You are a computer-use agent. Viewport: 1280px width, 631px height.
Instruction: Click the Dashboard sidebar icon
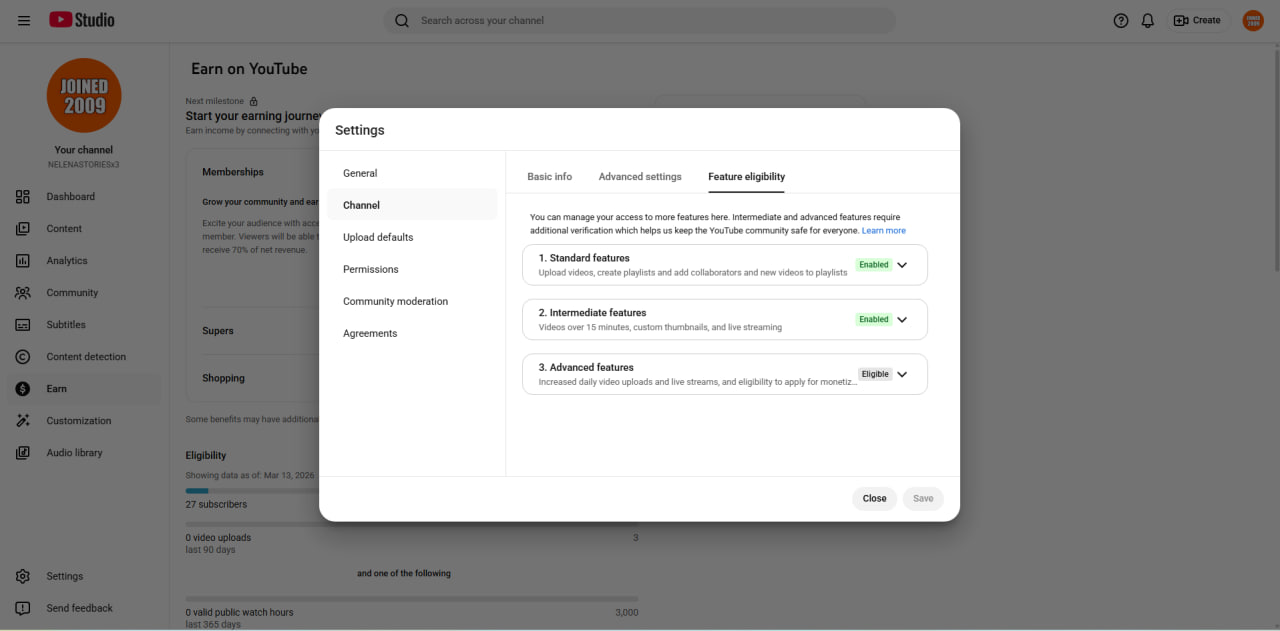tap(23, 197)
